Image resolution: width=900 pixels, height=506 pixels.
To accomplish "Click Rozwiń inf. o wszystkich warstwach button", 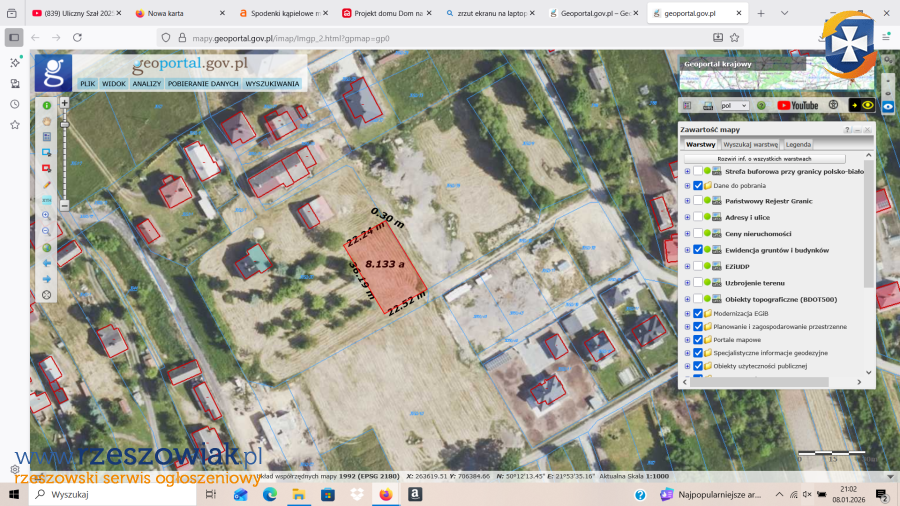I will pos(764,159).
